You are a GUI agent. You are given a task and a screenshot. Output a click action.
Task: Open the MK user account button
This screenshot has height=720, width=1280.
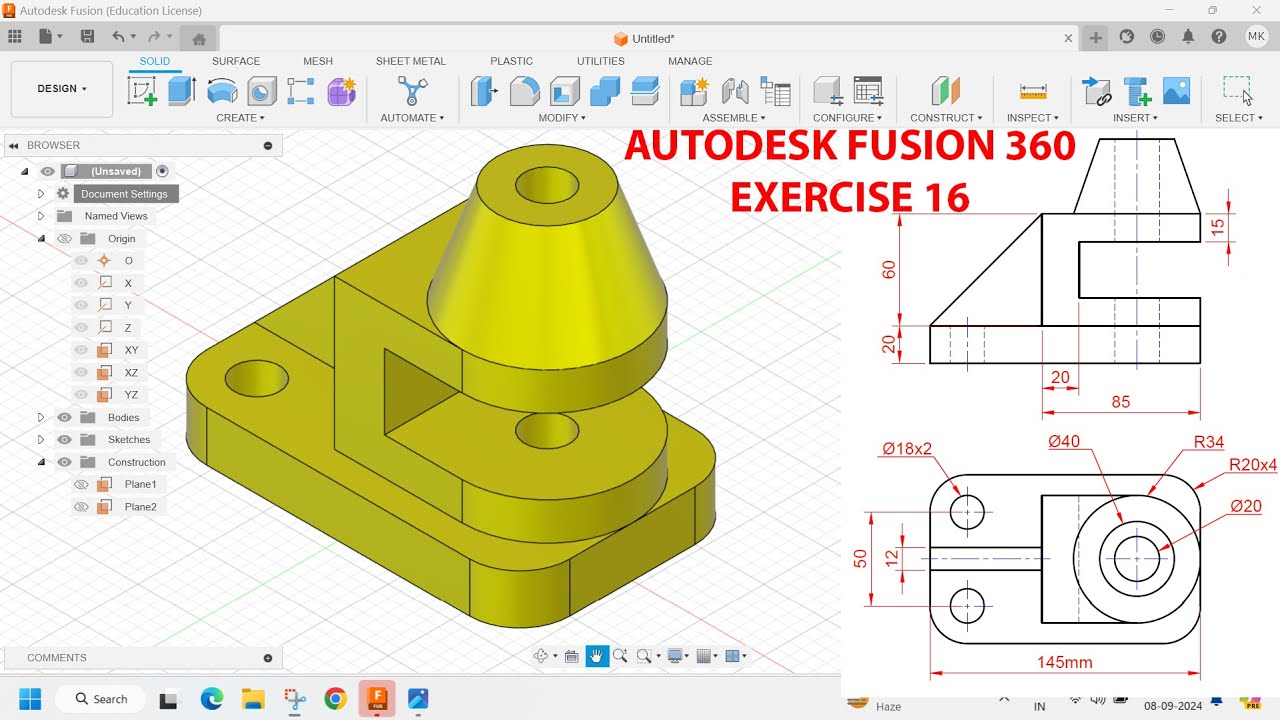tap(1256, 37)
